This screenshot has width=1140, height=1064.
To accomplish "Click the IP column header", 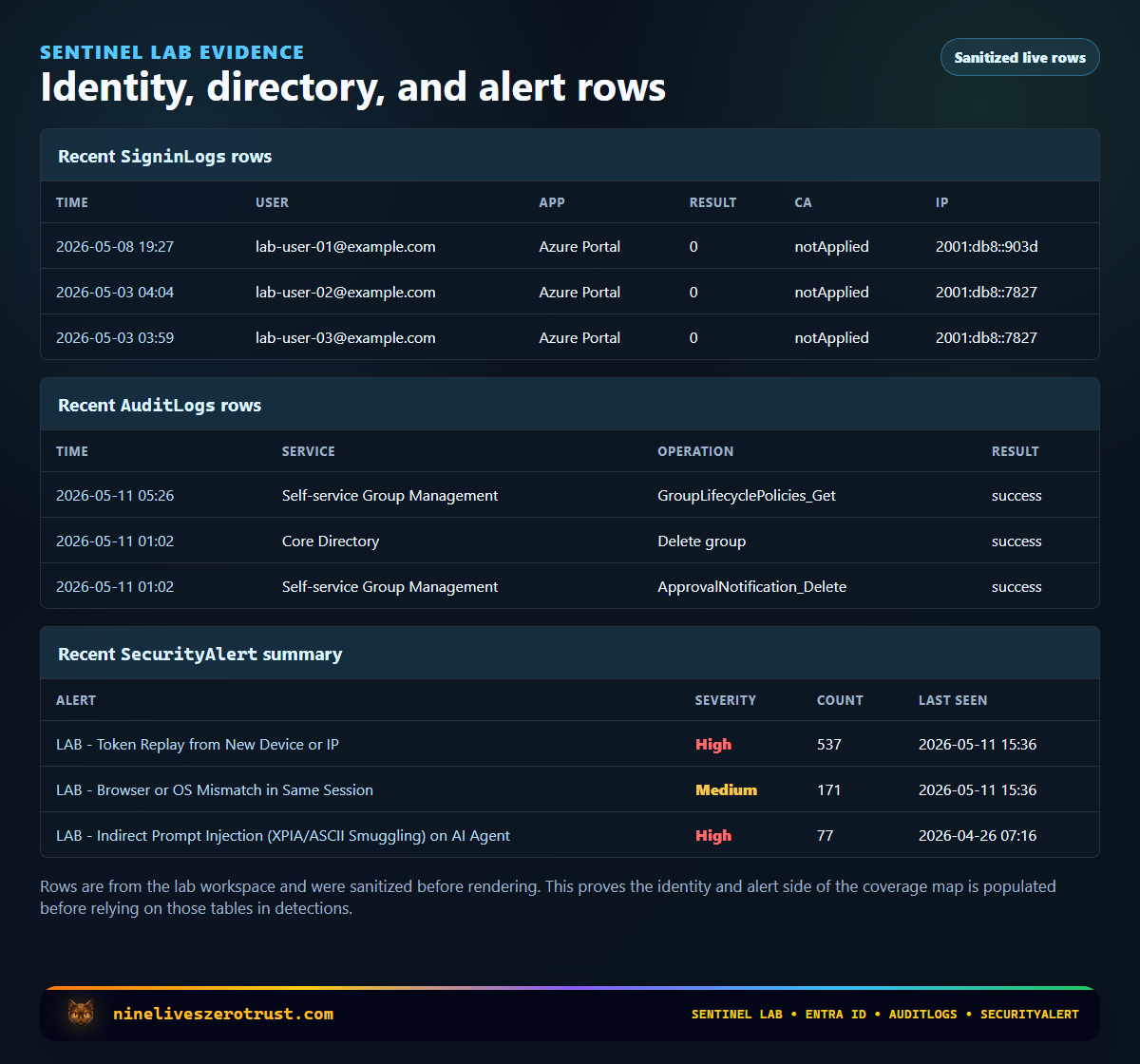I will tap(942, 202).
